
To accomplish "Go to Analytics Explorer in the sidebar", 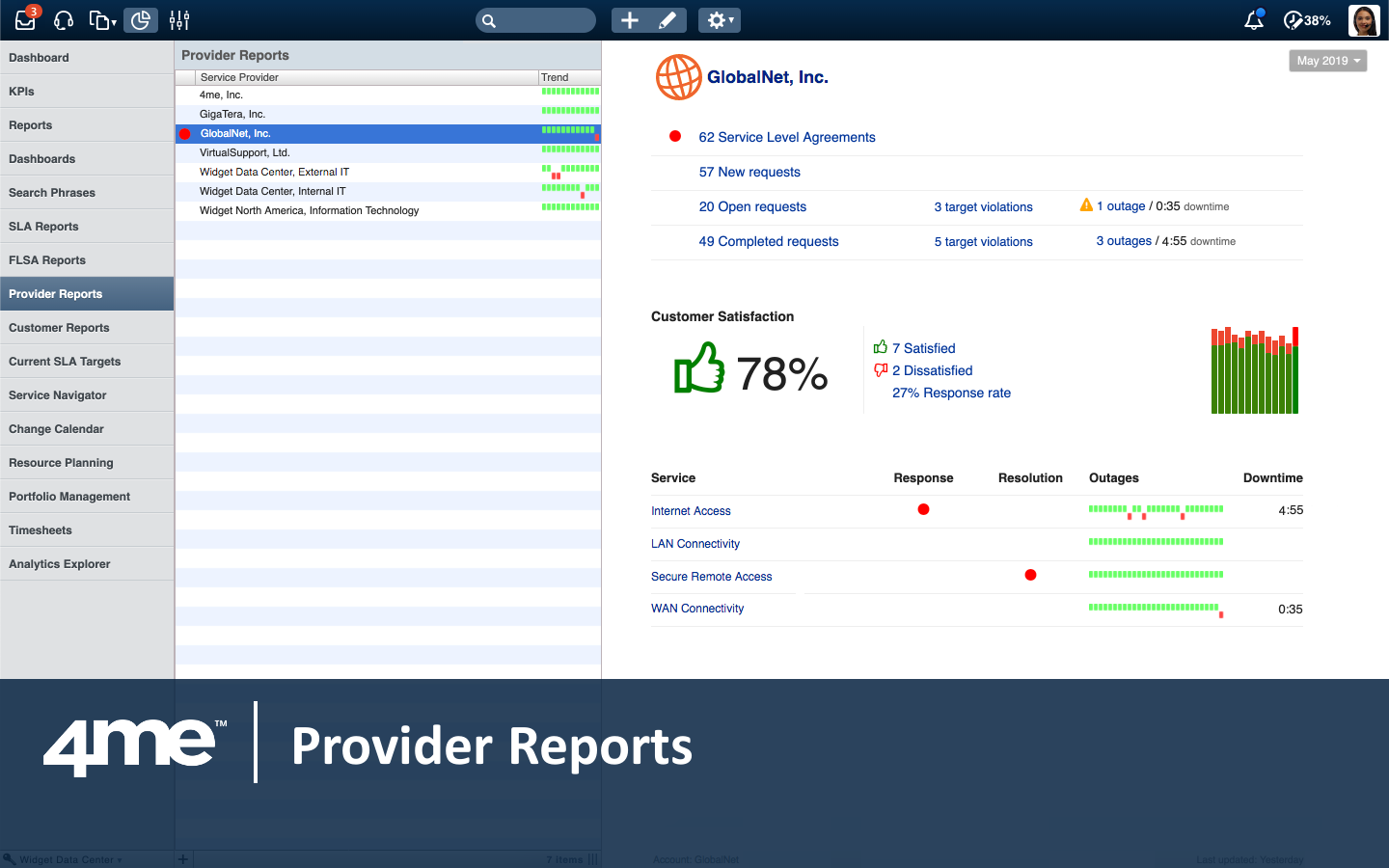I will pyautogui.click(x=87, y=564).
